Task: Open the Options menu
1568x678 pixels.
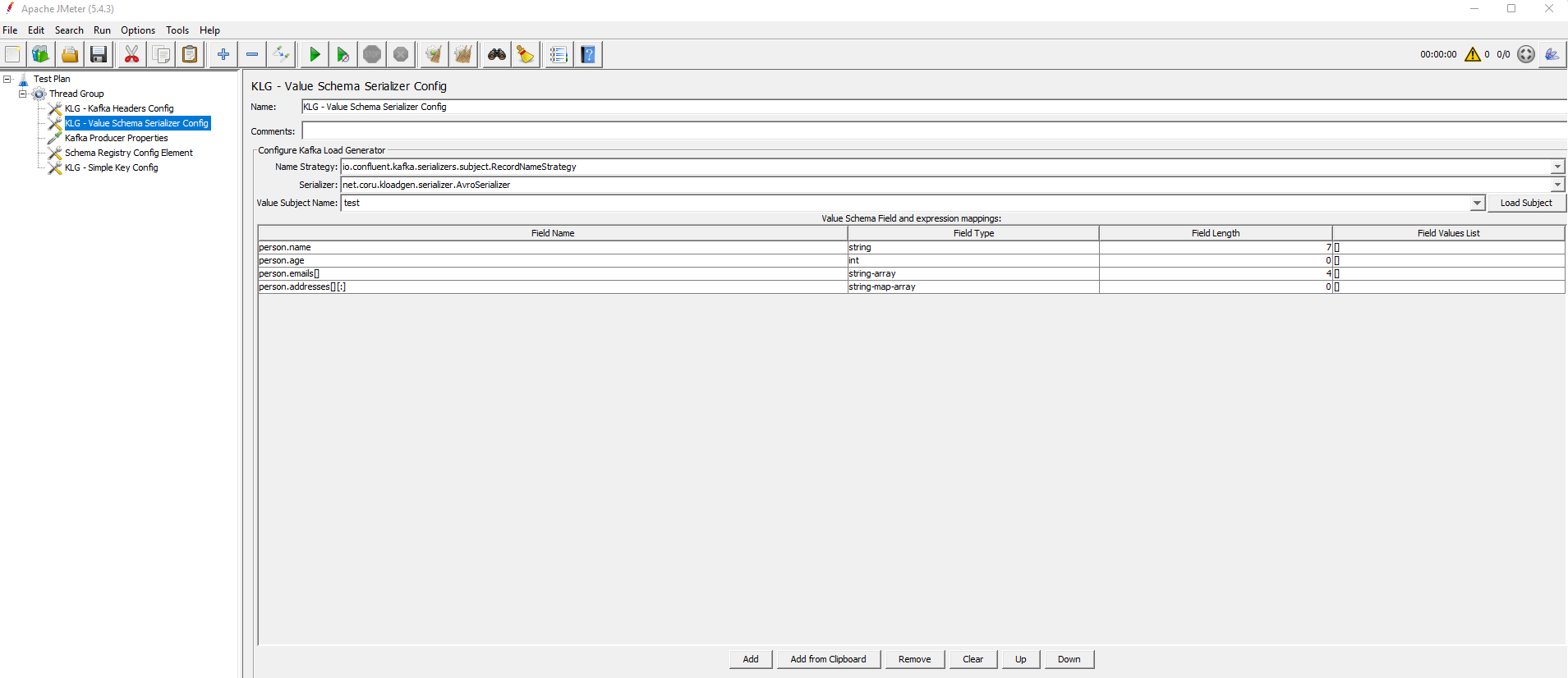Action: (138, 30)
